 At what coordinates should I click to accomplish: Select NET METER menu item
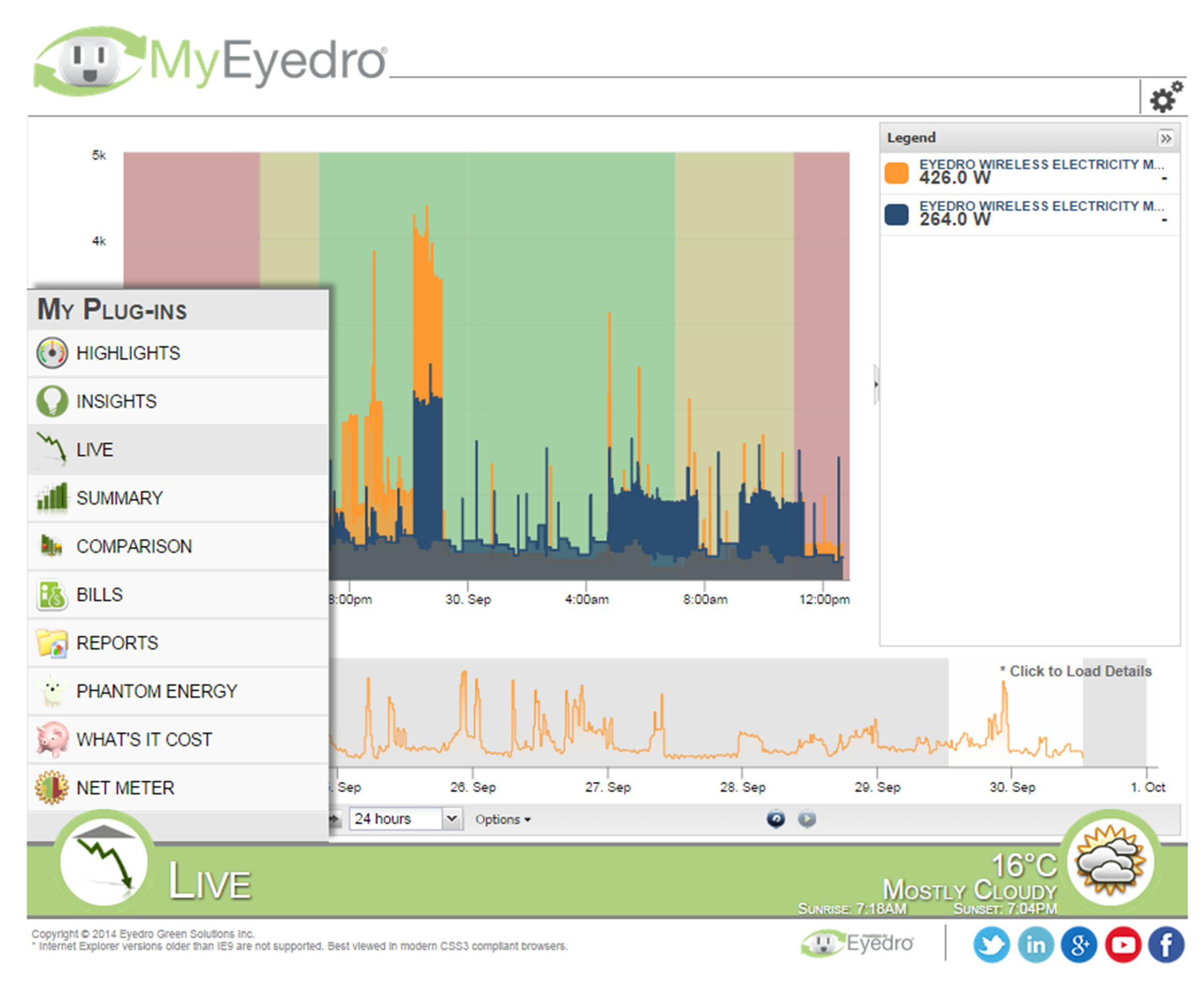[178, 788]
